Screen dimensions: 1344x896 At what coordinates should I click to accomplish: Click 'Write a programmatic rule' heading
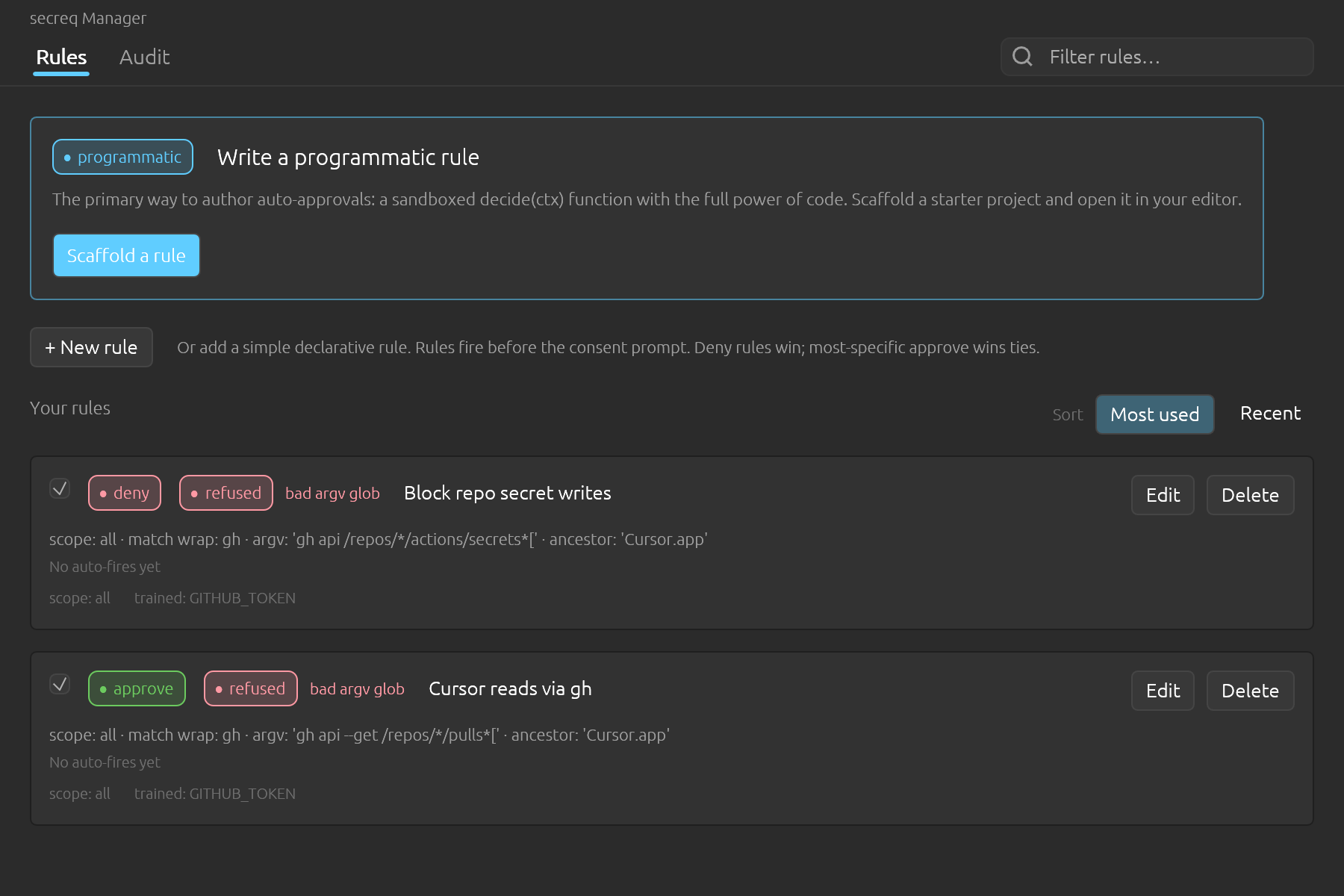(x=348, y=158)
